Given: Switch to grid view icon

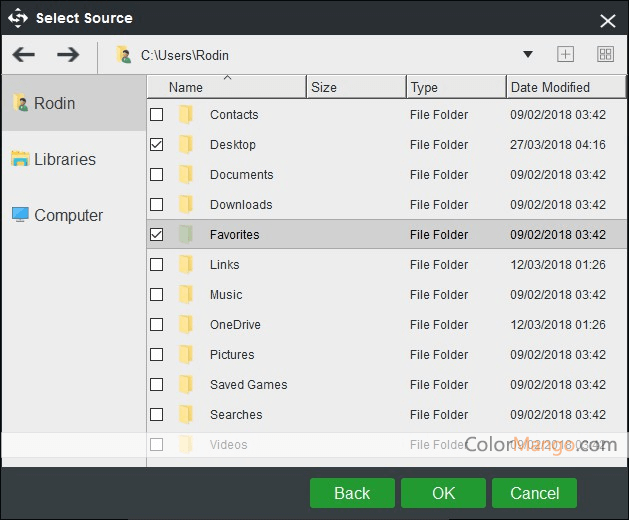Looking at the screenshot, I should point(605,55).
